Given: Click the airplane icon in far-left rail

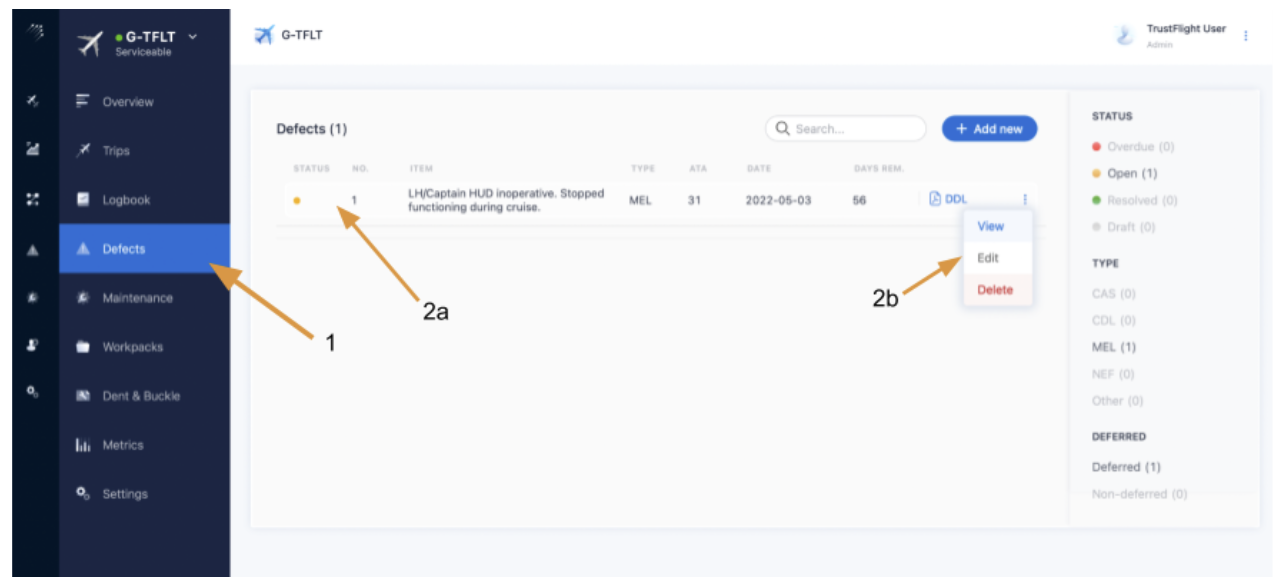Looking at the screenshot, I should tap(33, 101).
